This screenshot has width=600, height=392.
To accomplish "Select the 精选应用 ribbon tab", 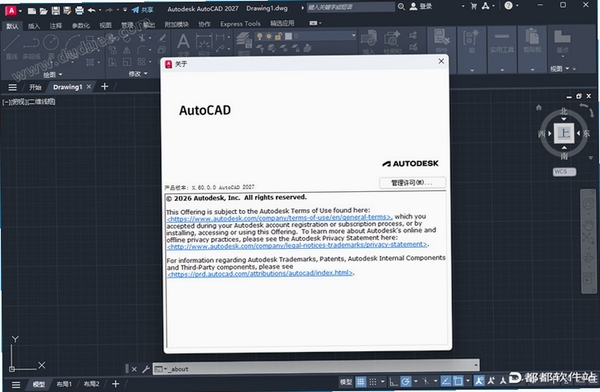I will click(282, 23).
